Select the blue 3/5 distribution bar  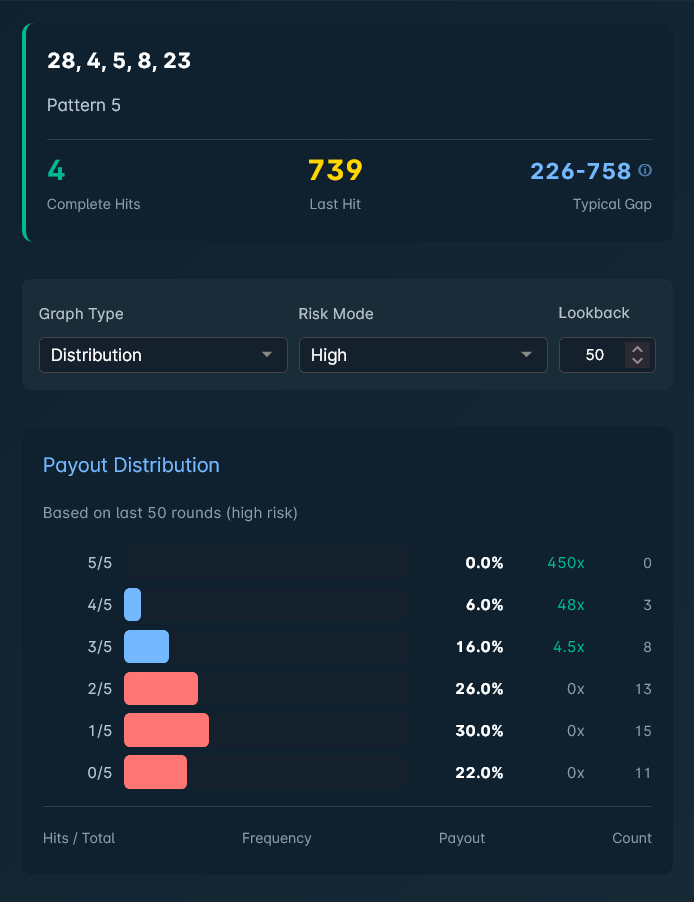coord(146,647)
